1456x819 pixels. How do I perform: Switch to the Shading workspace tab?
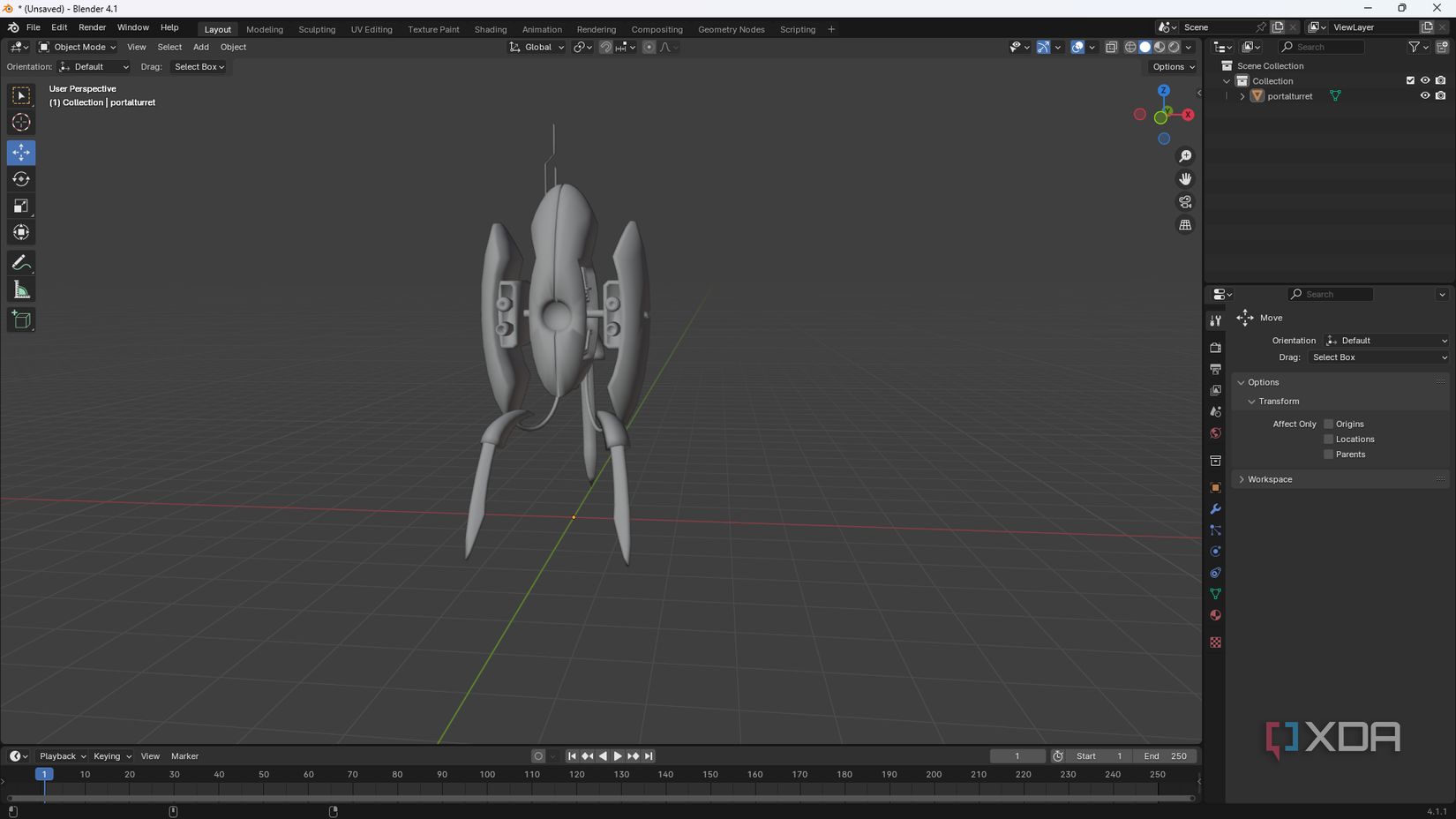(491, 29)
